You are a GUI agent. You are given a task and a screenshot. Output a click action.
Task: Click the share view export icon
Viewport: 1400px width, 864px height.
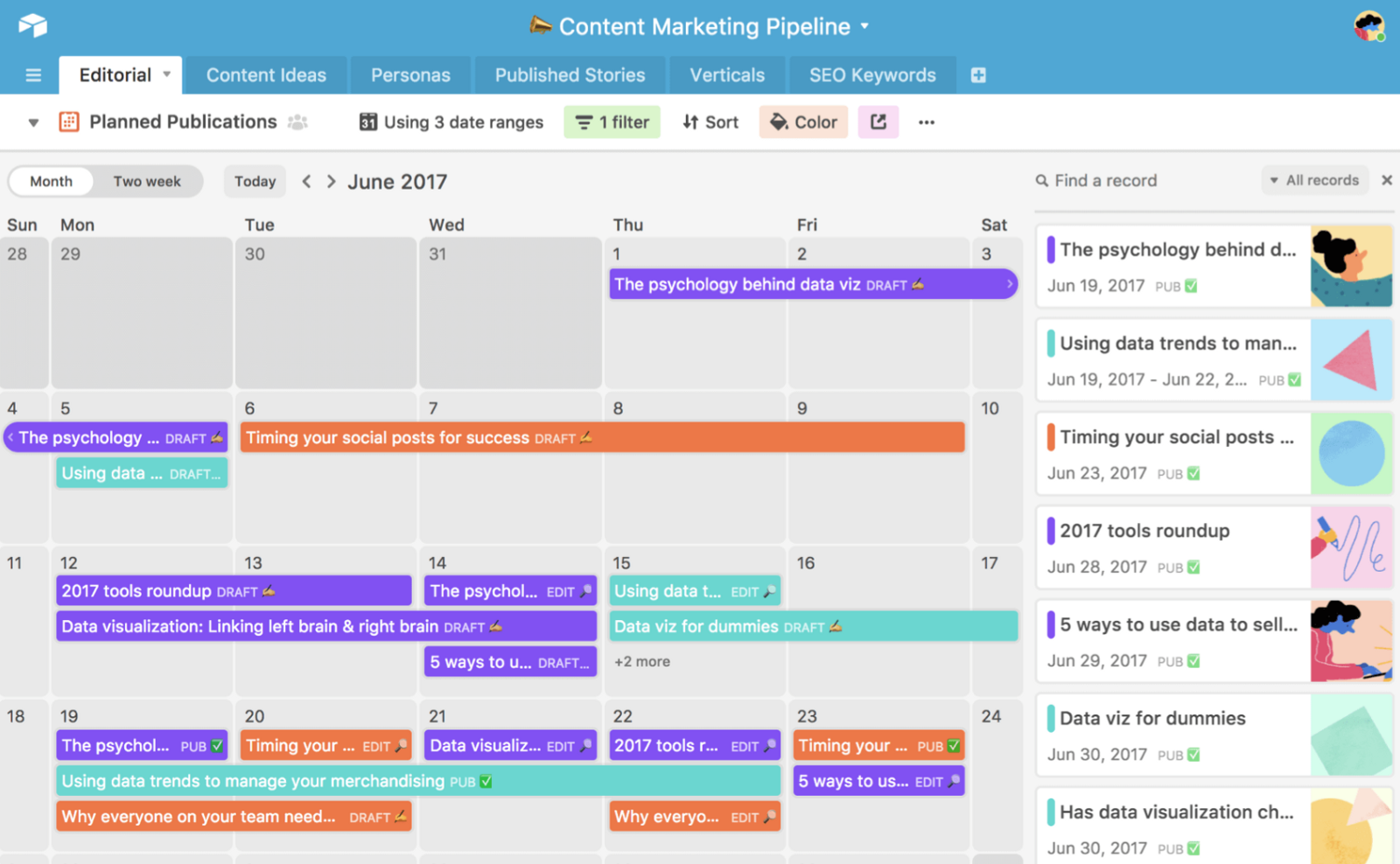(x=878, y=122)
